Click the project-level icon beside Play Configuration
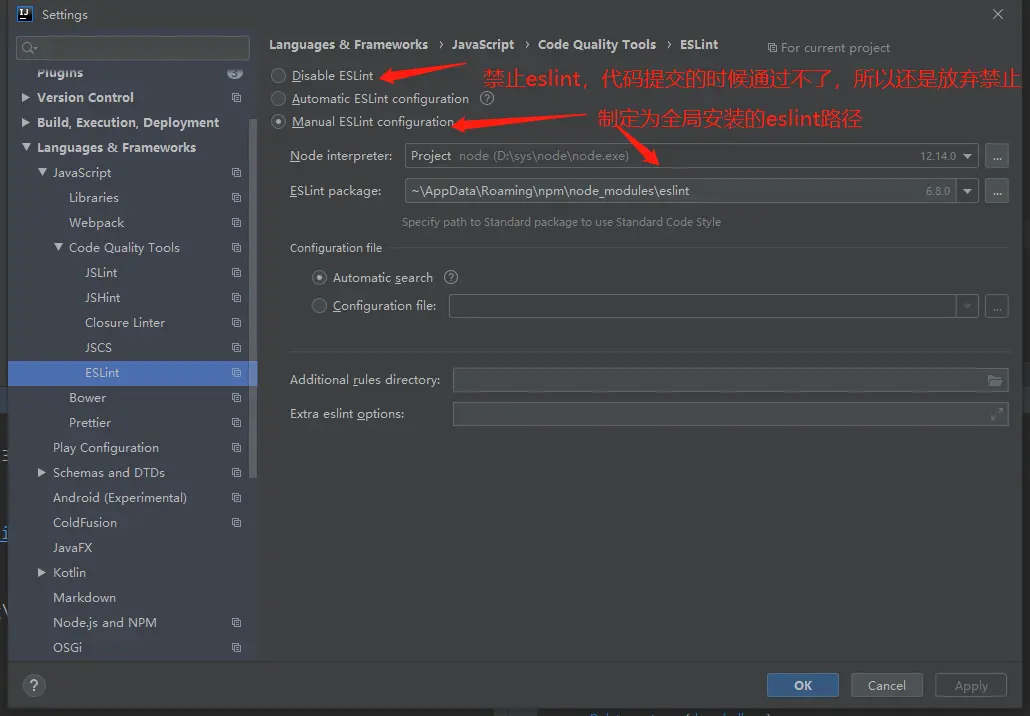The width and height of the screenshot is (1030, 716). 236,447
